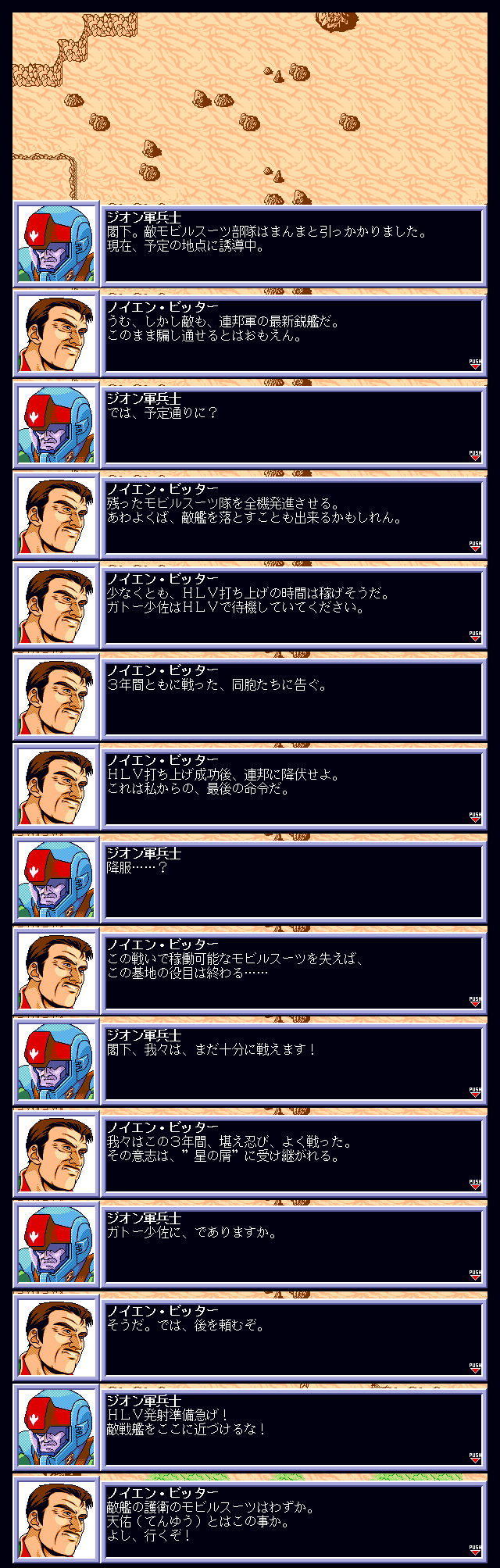The width and height of the screenshot is (500, 1568).
Task: Select the Zeon soldier portrait beside 閣下。敵モビルスーツ部隊 text
Action: click(x=56, y=245)
